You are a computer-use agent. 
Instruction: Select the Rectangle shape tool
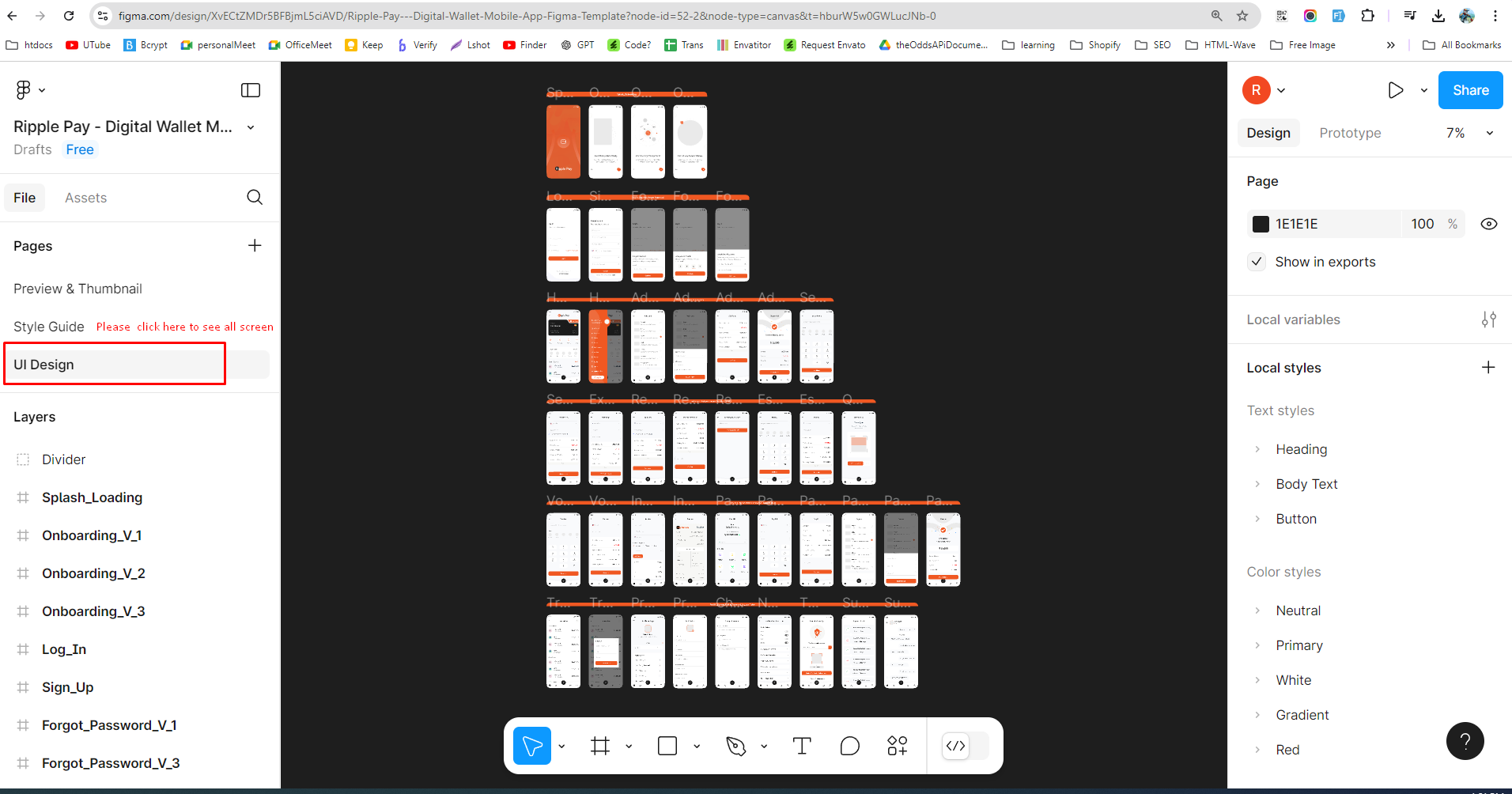[667, 746]
